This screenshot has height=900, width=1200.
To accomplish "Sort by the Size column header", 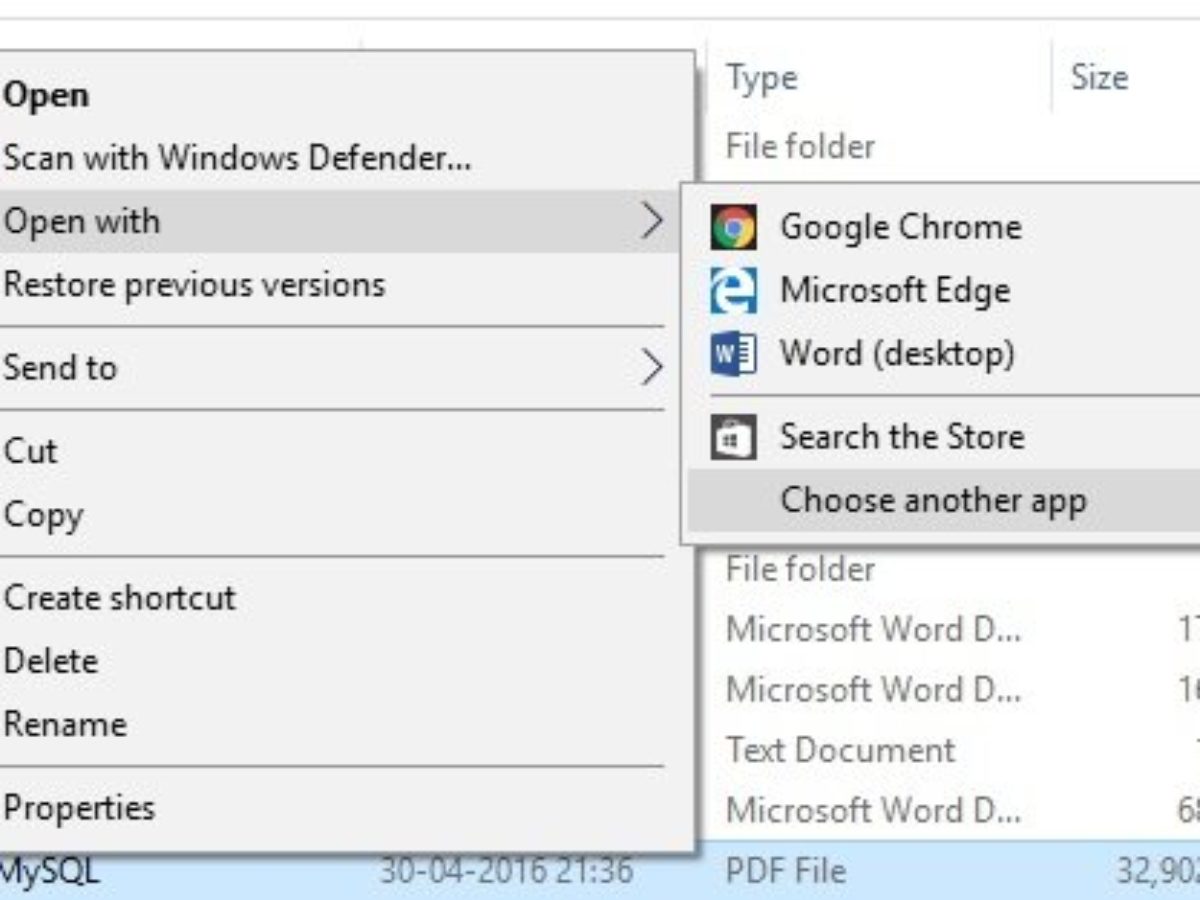I will tap(1099, 78).
